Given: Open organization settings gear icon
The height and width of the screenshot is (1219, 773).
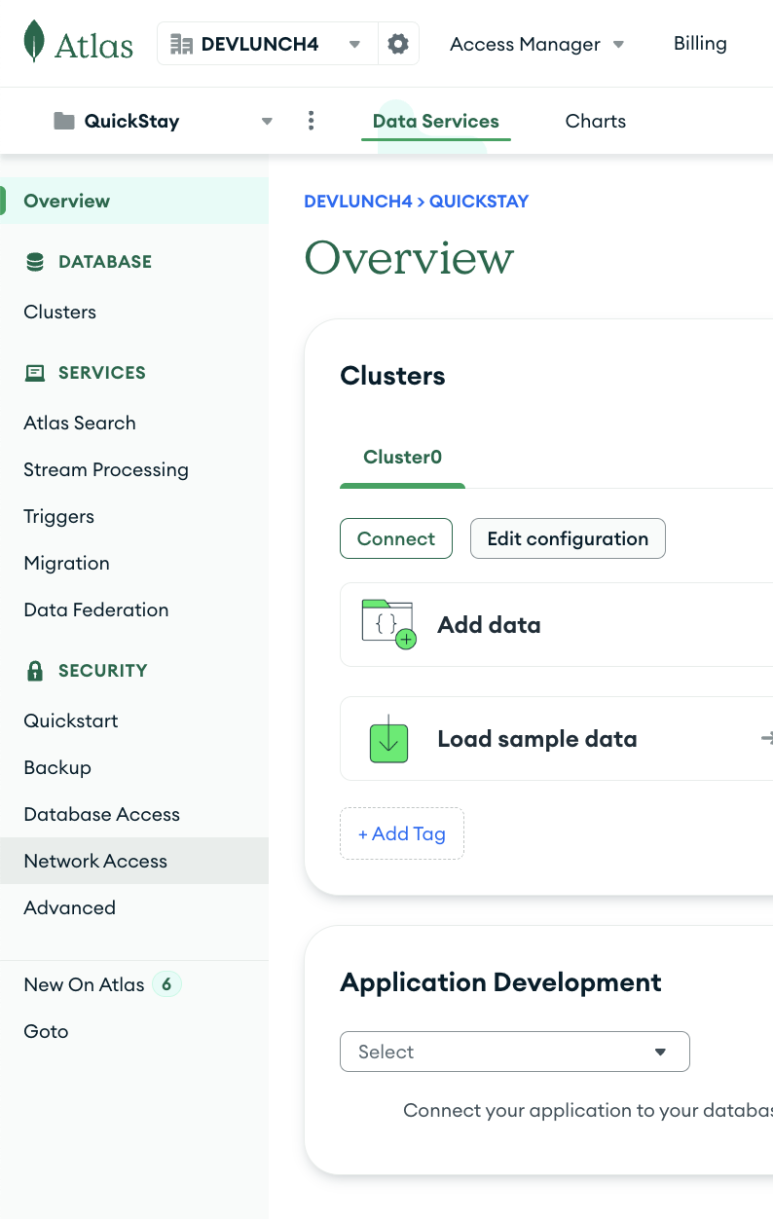Looking at the screenshot, I should click(398, 44).
